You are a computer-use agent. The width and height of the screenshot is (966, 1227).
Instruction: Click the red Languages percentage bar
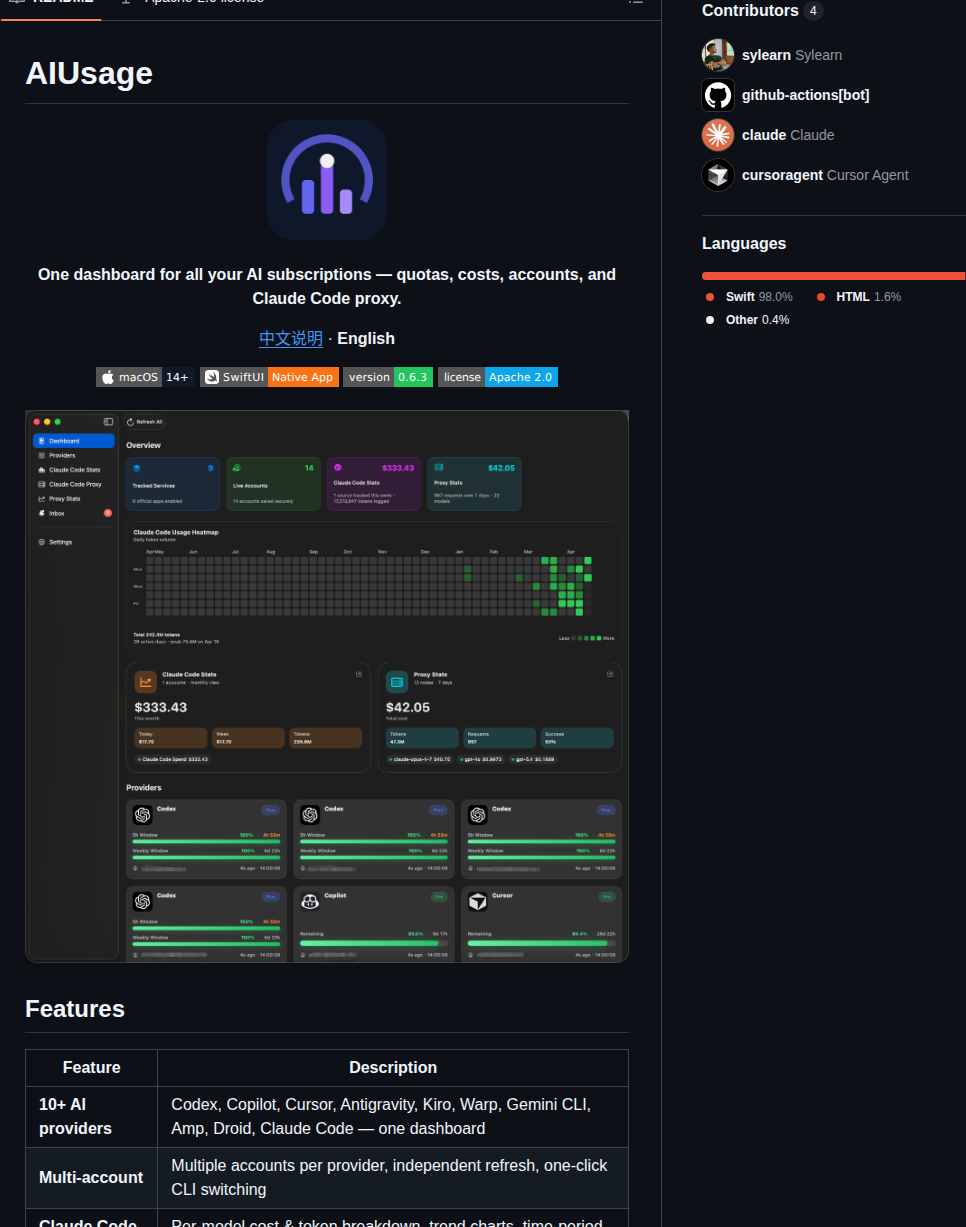point(834,276)
